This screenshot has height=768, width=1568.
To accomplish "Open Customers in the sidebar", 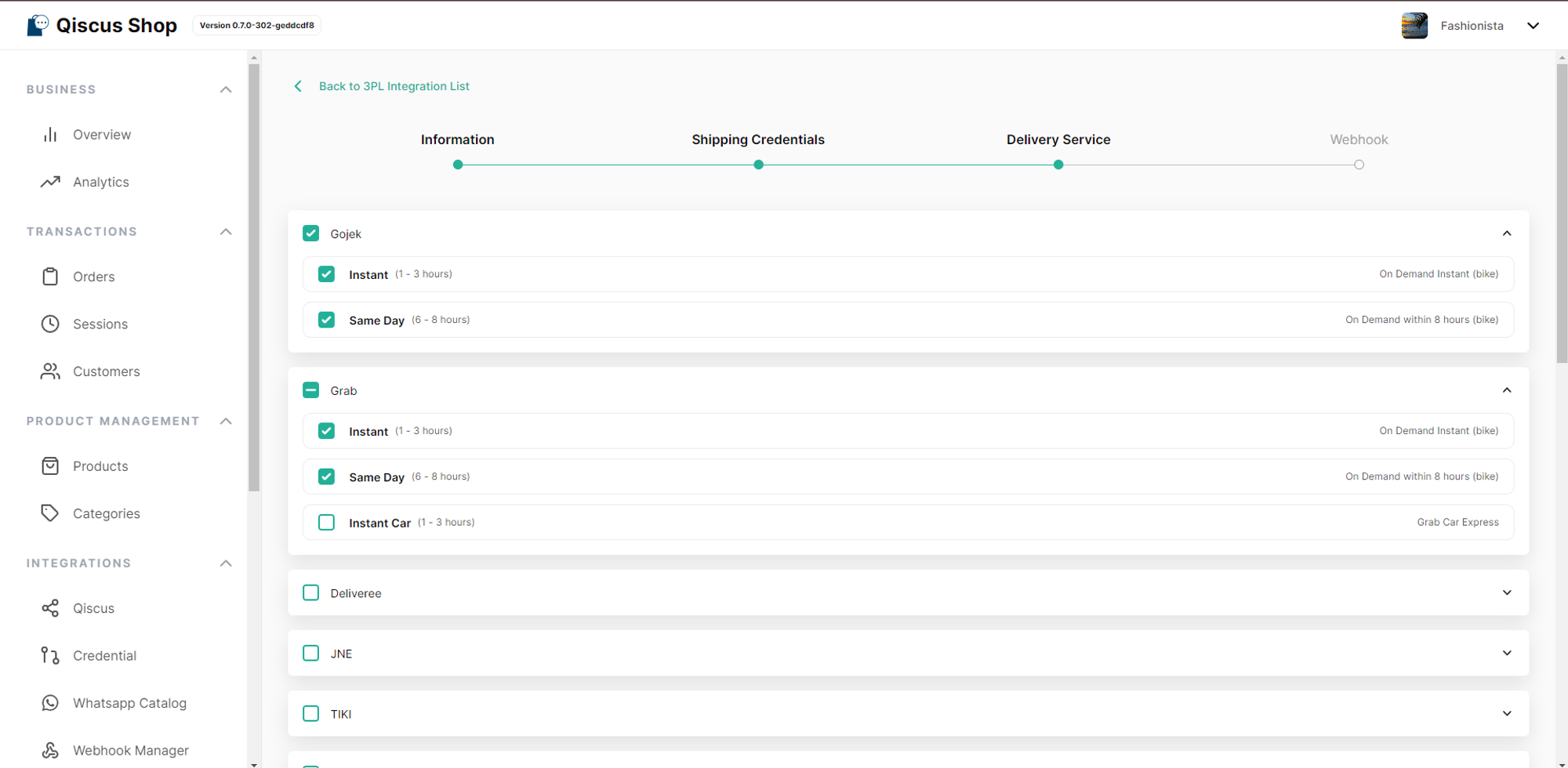I will click(x=107, y=371).
